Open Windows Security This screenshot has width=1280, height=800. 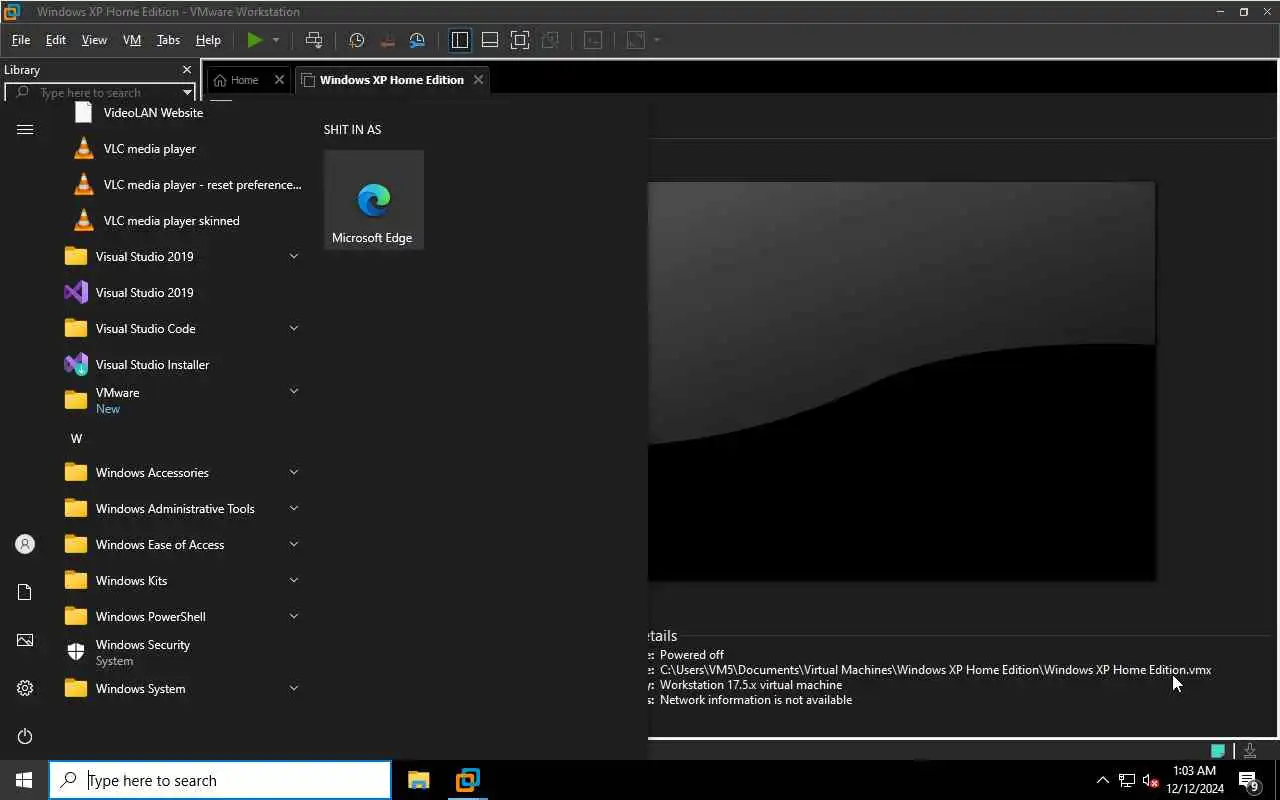(180, 652)
